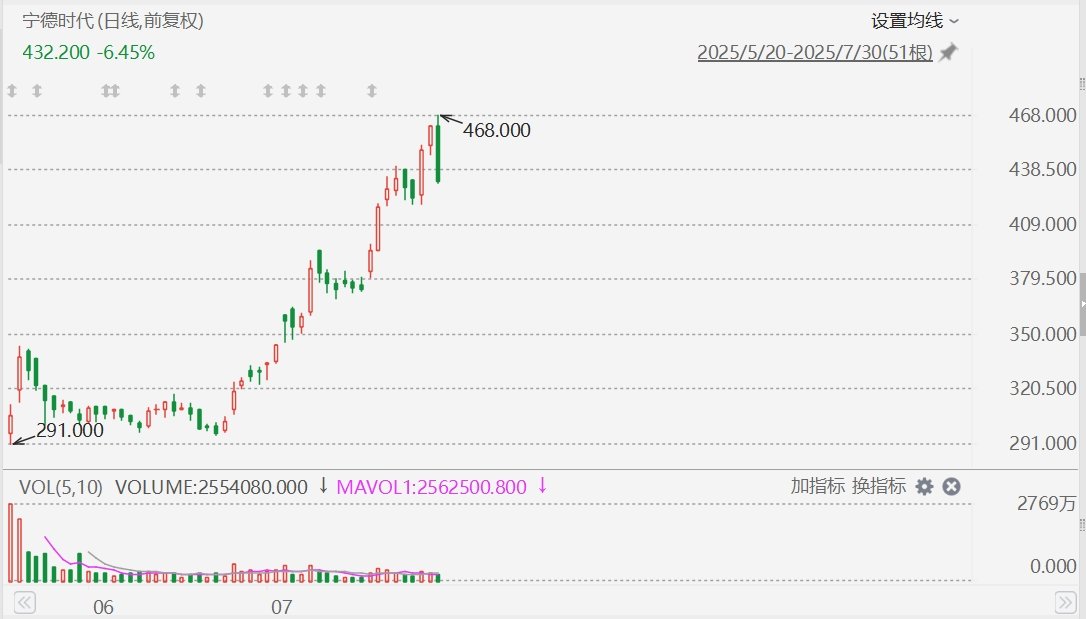Click the 291.000 low price annotation
1086x619 pixels.
coord(70,431)
